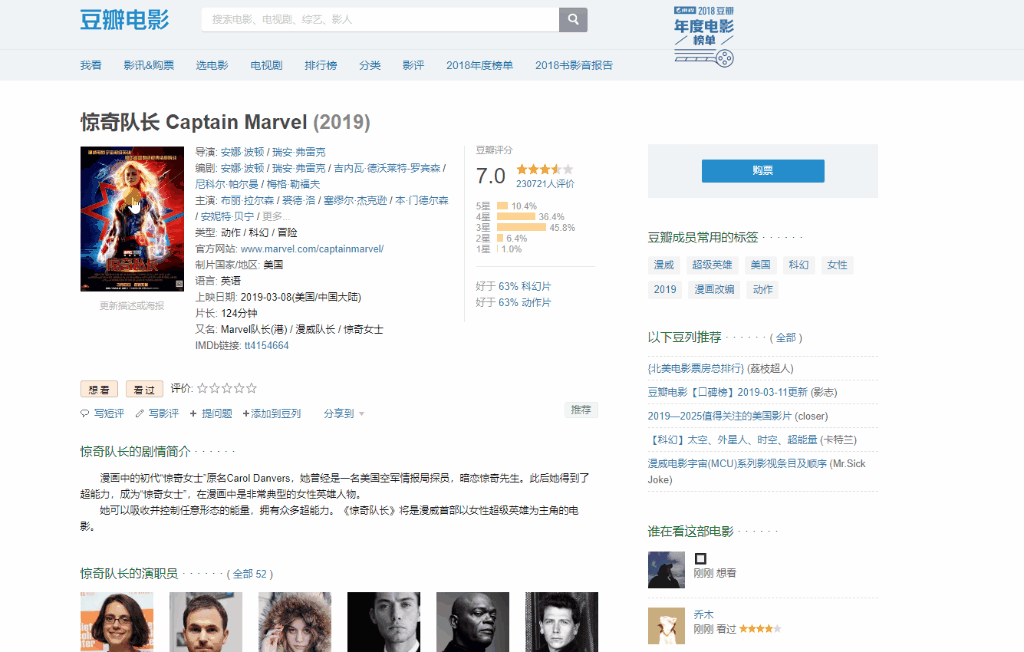Image resolution: width=1024 pixels, height=652 pixels.
Task: Go to 电视剧 section
Action: (x=266, y=65)
